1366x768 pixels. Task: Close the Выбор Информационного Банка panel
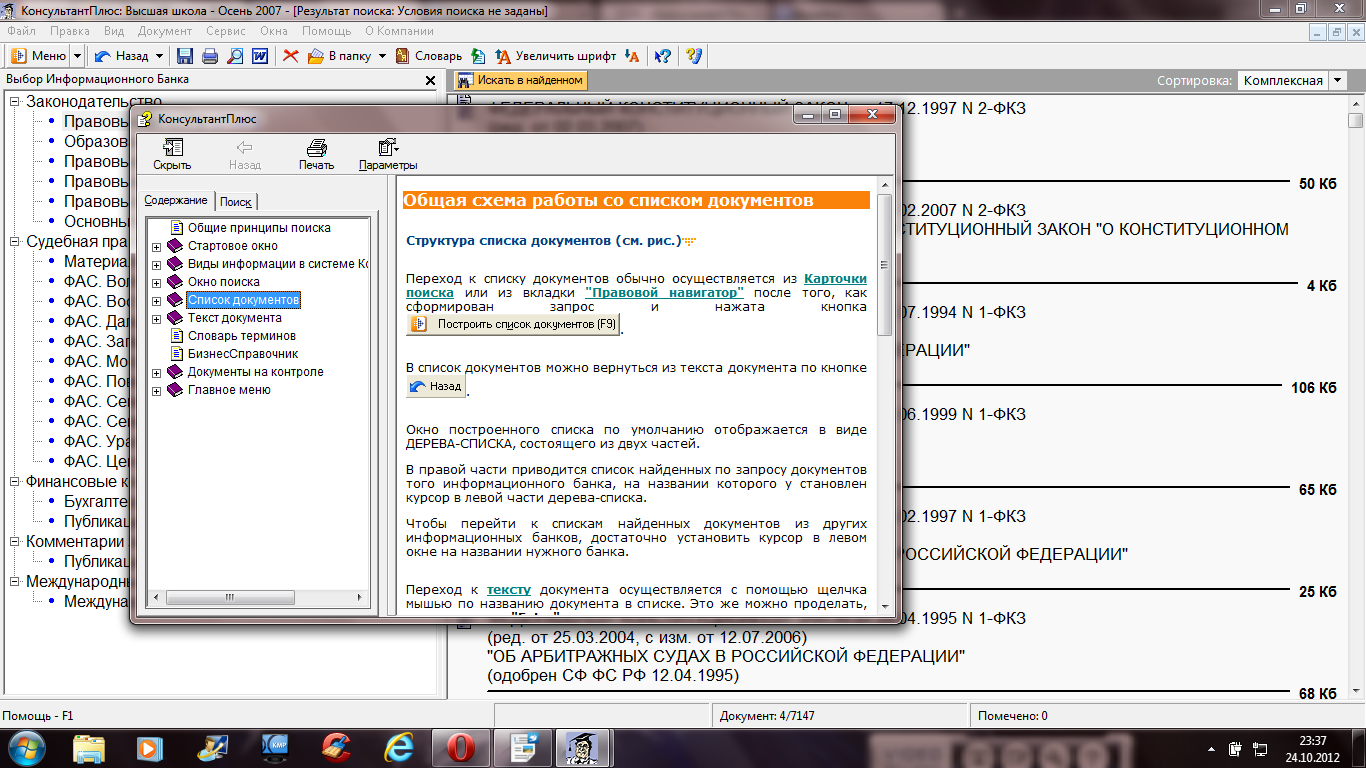[430, 80]
